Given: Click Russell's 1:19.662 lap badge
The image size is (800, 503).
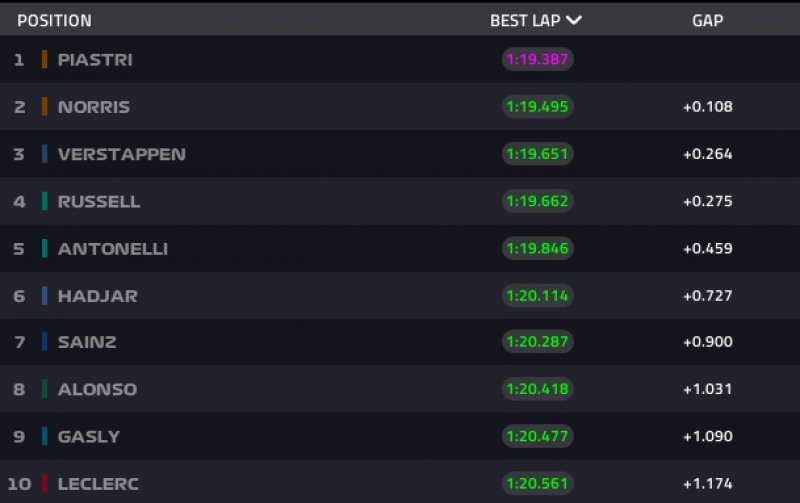Looking at the screenshot, I should click(537, 201).
